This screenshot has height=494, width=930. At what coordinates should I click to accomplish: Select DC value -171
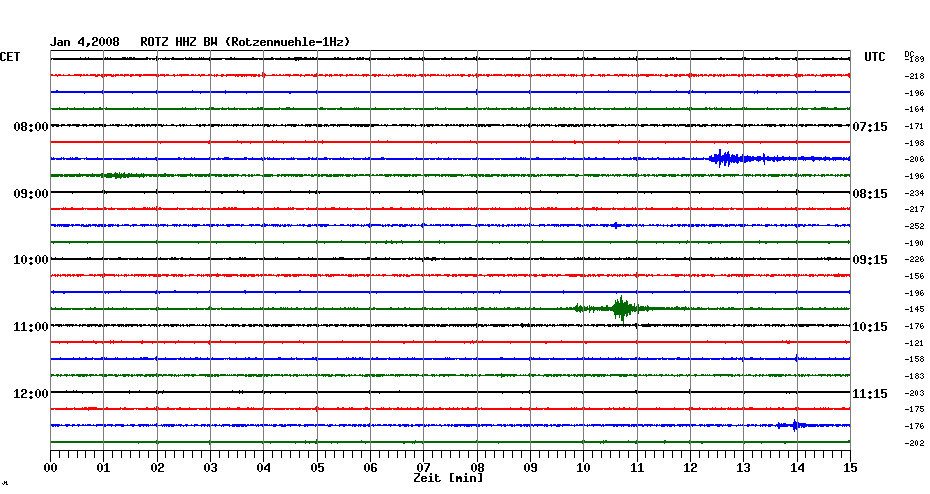pos(915,126)
